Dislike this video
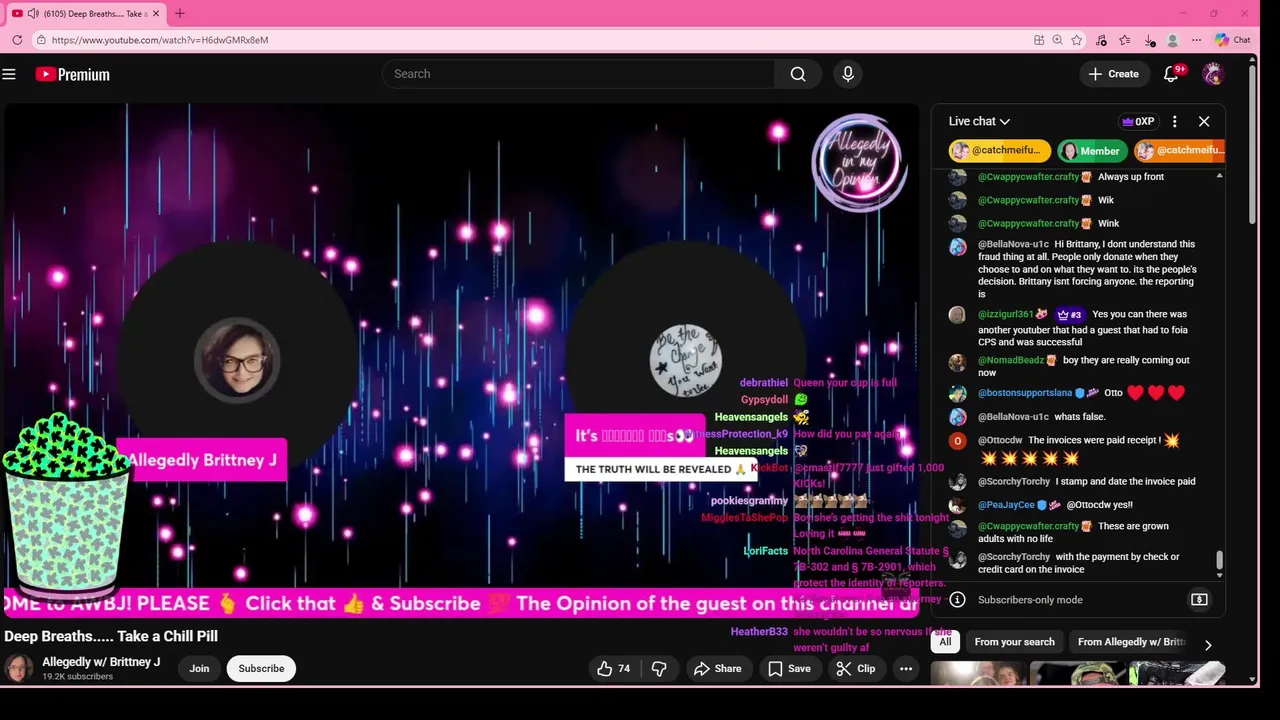Image resolution: width=1280 pixels, height=720 pixels. (x=659, y=669)
